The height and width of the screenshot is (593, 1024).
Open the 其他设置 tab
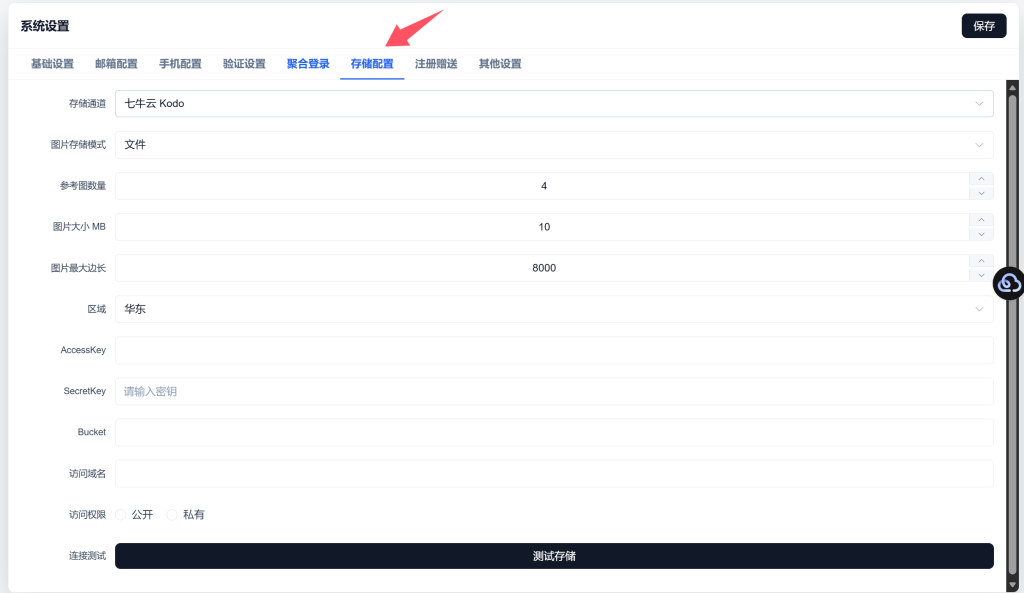coord(500,64)
